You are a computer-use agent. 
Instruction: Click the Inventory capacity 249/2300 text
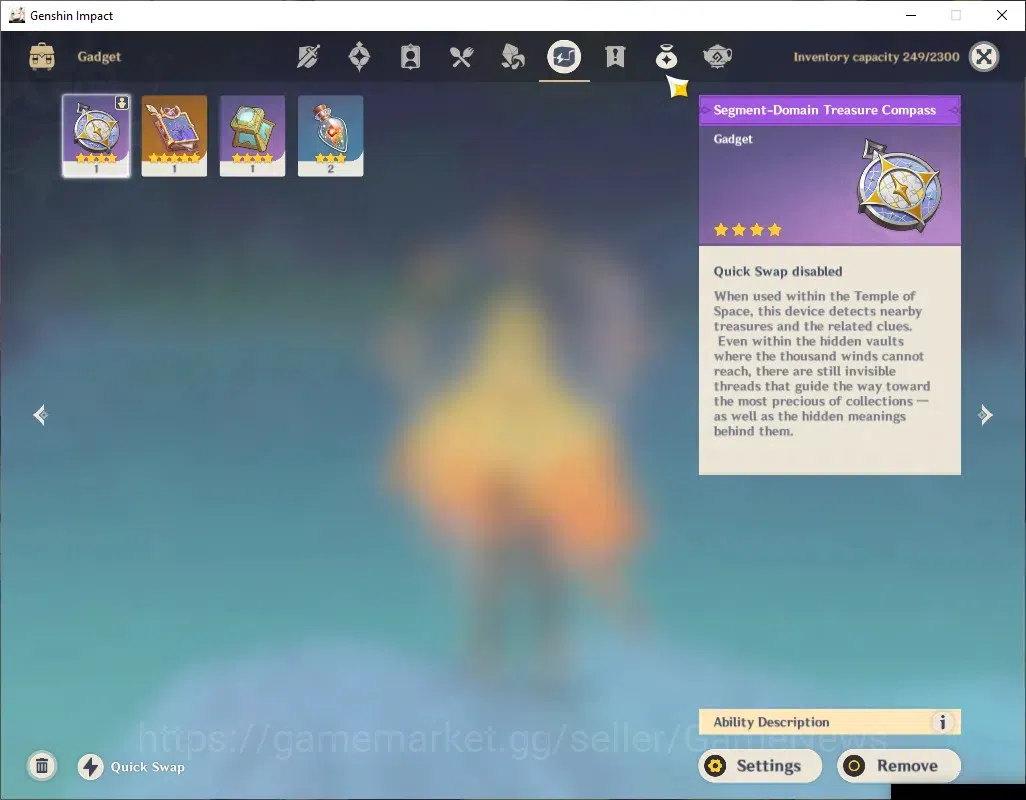click(x=876, y=57)
